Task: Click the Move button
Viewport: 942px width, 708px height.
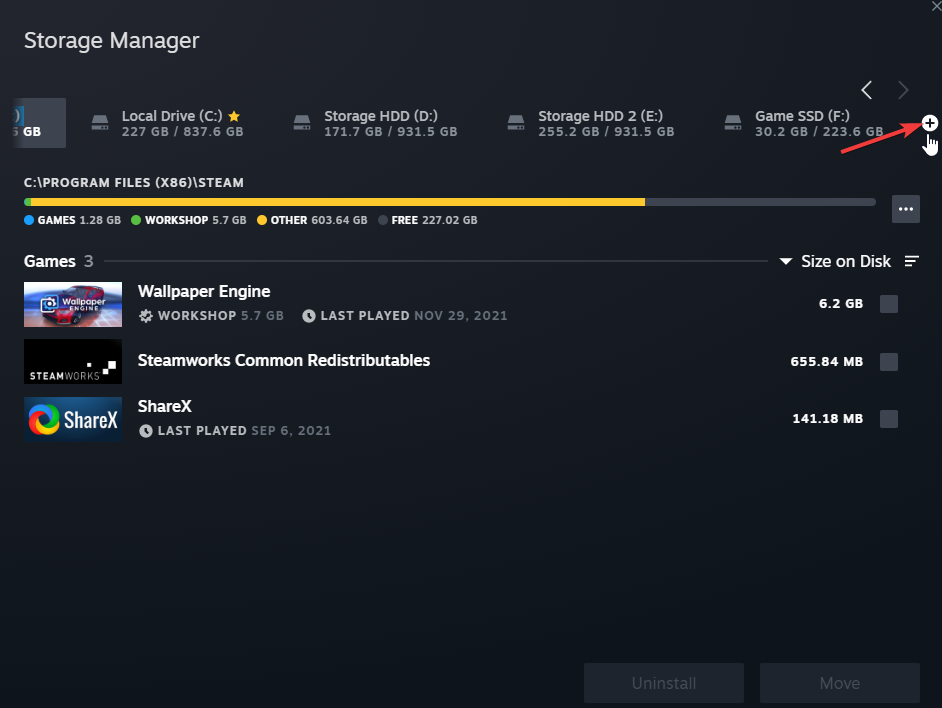Action: click(x=839, y=683)
